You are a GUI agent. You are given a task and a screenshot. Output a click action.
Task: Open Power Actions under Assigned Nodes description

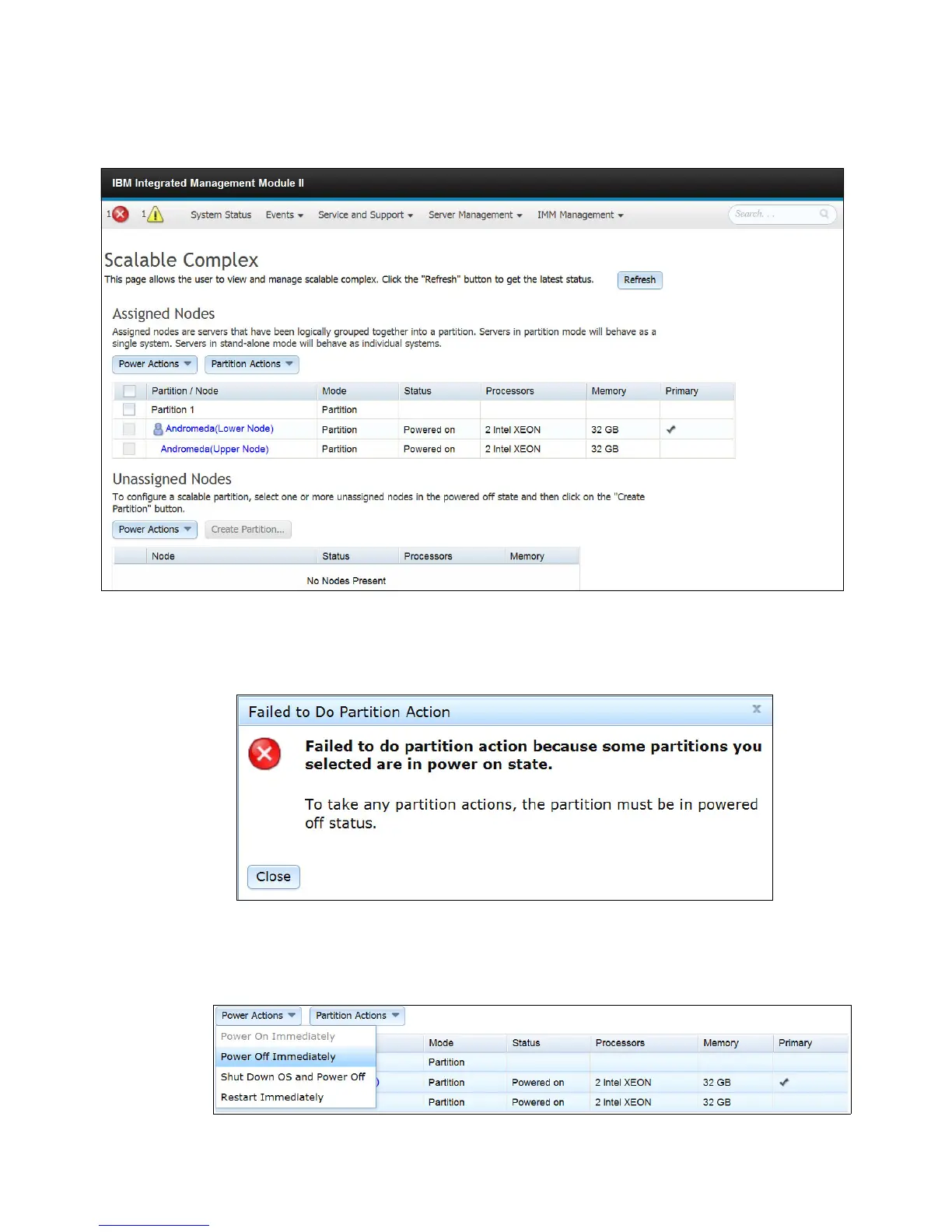pyautogui.click(x=155, y=364)
